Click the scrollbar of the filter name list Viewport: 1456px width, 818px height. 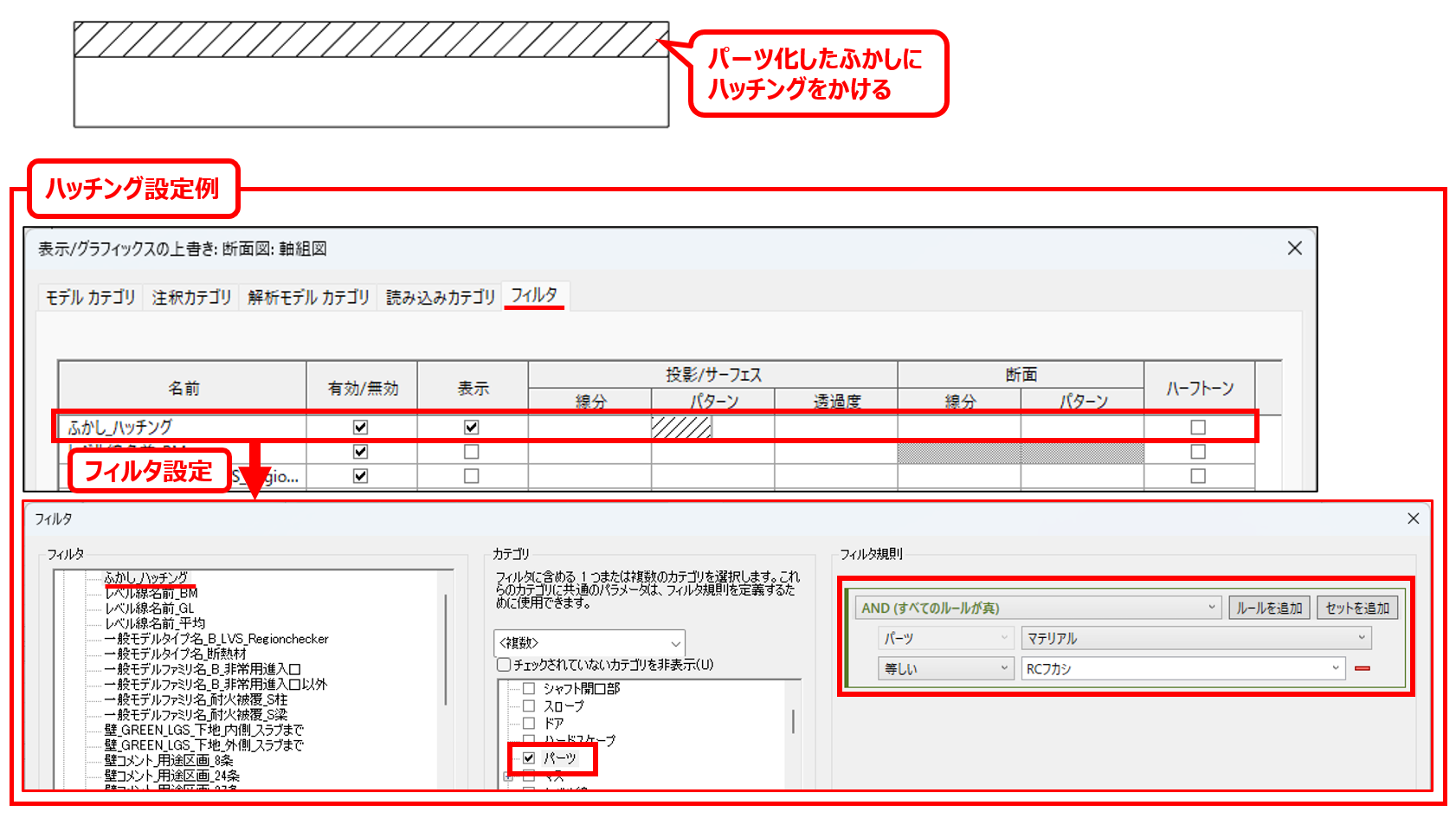click(x=447, y=649)
